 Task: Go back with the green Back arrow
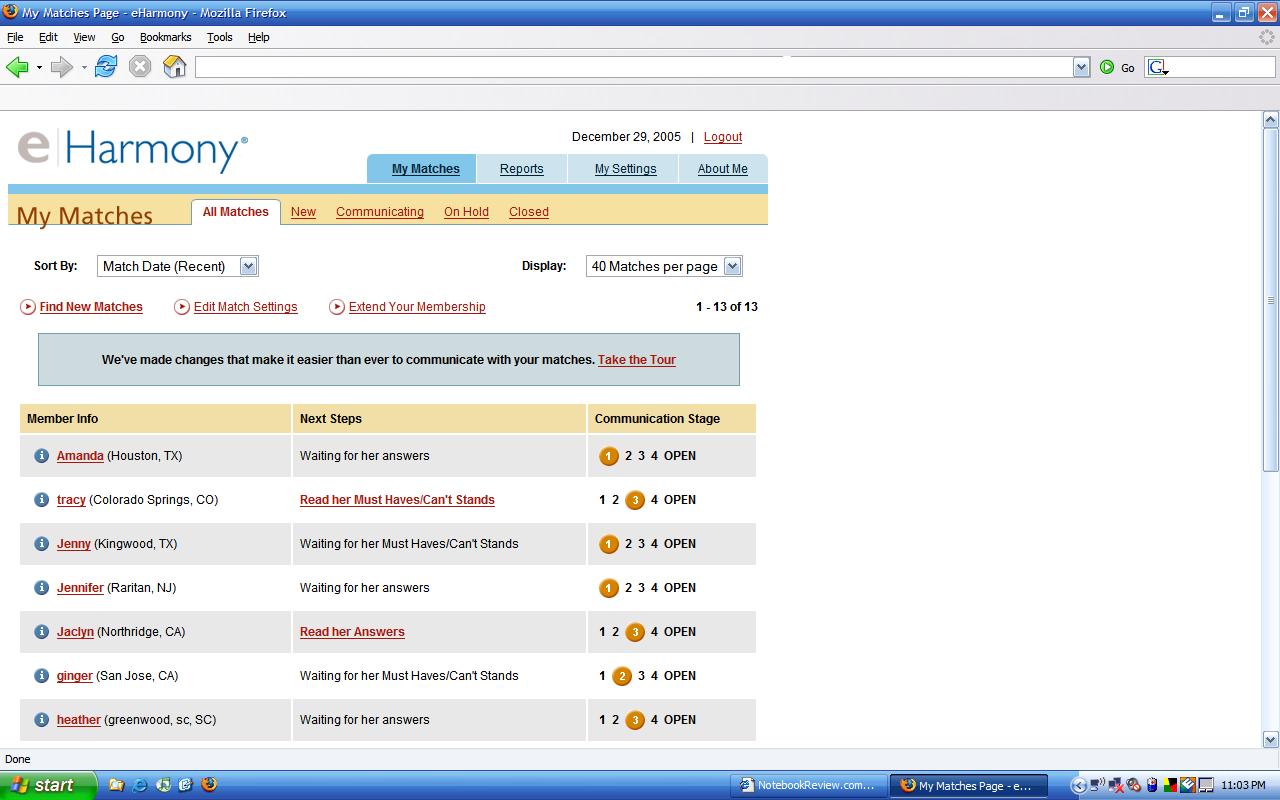(17, 67)
